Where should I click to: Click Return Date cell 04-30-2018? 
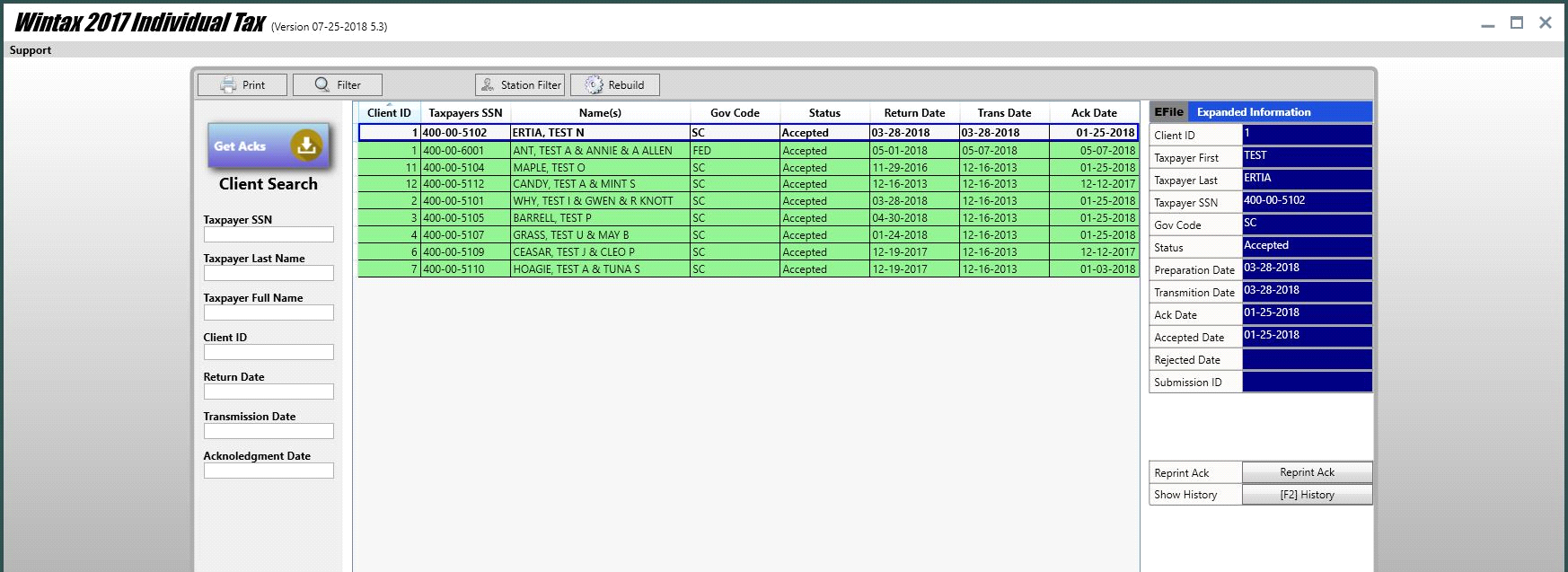914,218
